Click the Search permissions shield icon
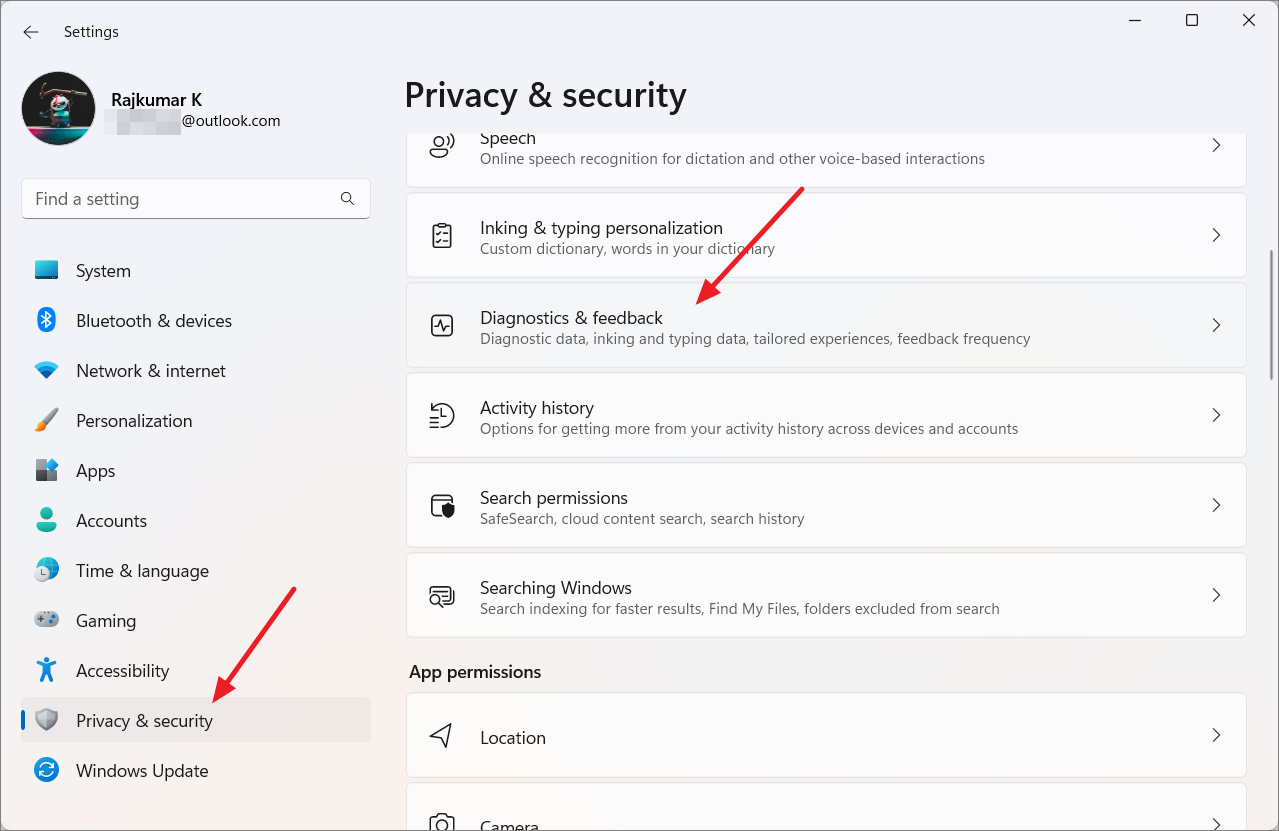 coord(442,506)
